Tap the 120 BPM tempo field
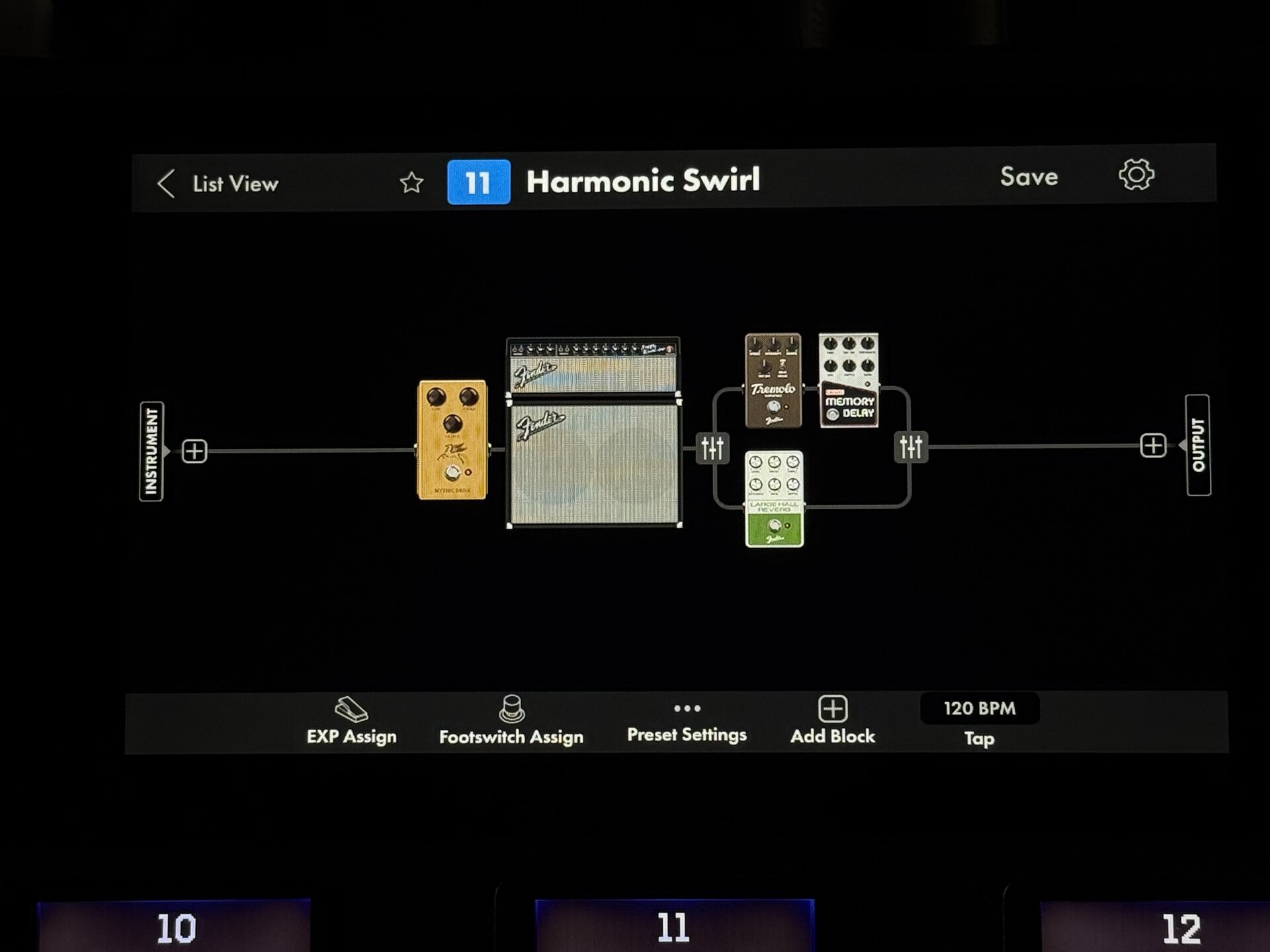1270x952 pixels. point(979,709)
